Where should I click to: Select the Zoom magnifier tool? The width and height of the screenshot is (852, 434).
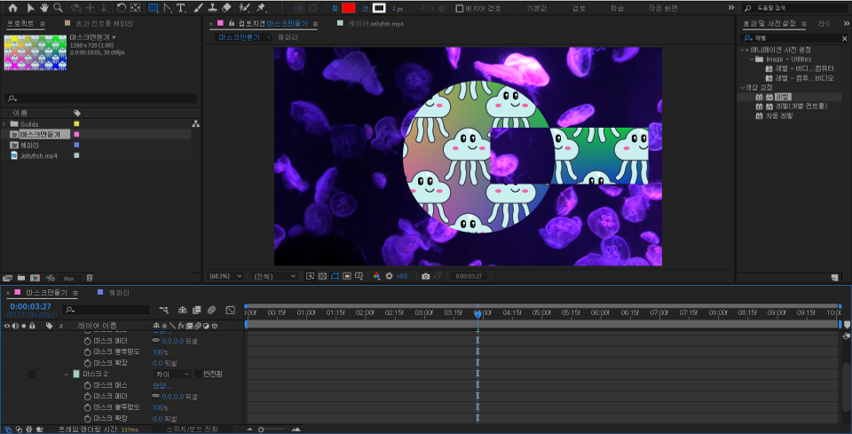tap(57, 8)
